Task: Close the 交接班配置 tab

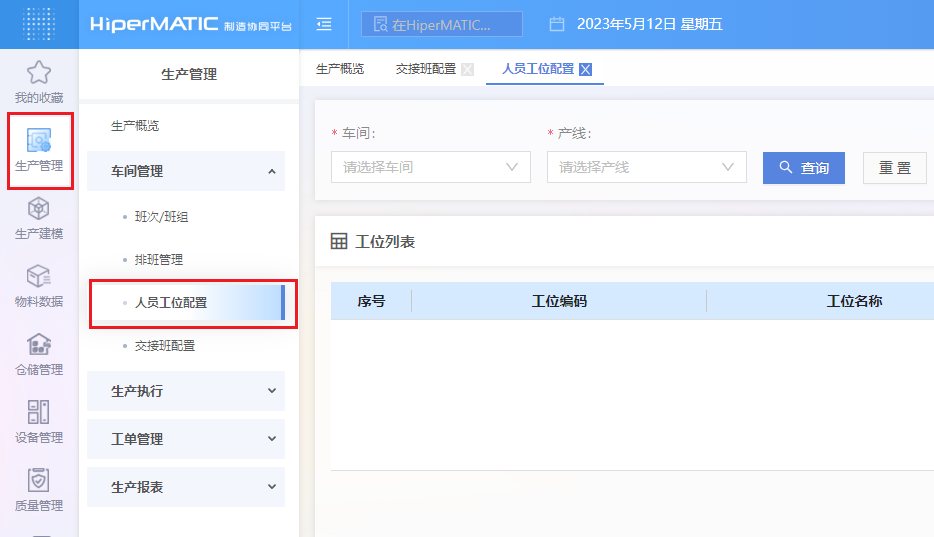Action: coord(468,70)
